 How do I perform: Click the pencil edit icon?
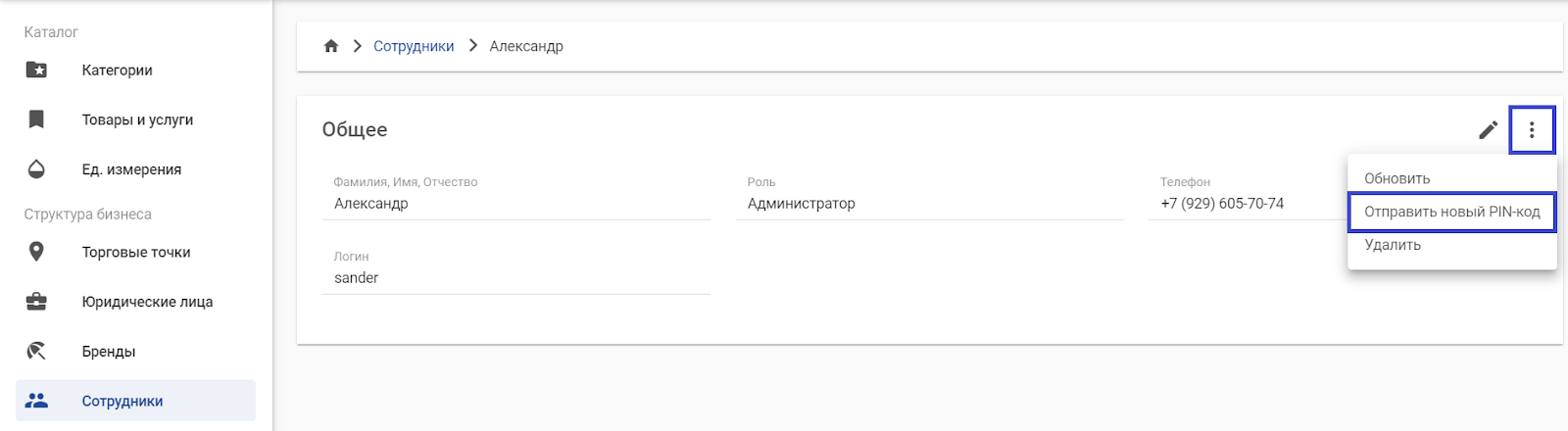point(1488,130)
